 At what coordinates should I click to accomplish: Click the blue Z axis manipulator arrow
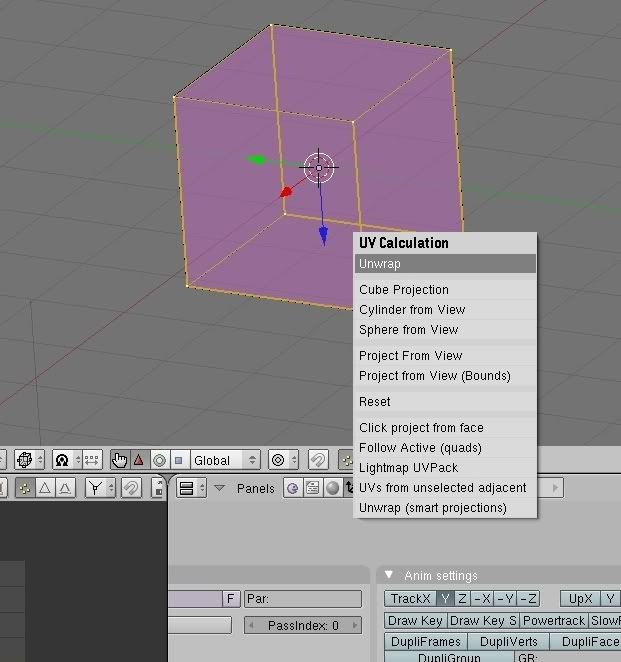coord(323,236)
